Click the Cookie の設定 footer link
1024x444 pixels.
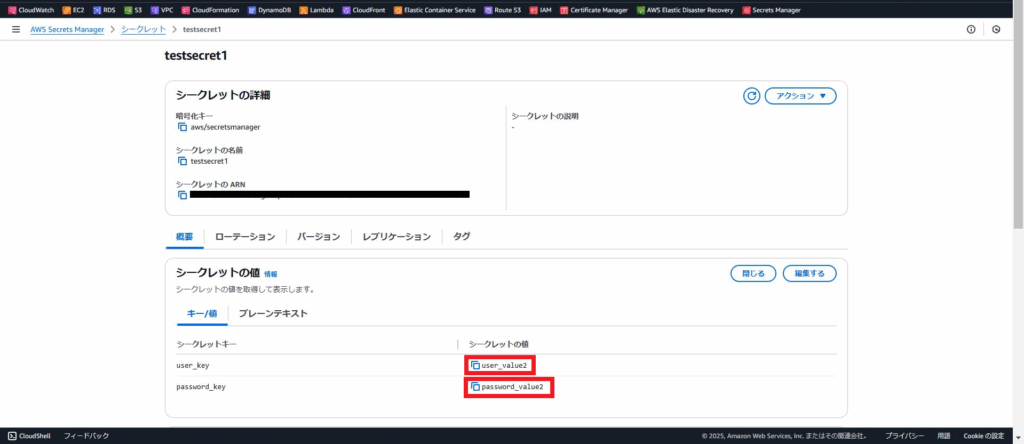click(x=983, y=436)
